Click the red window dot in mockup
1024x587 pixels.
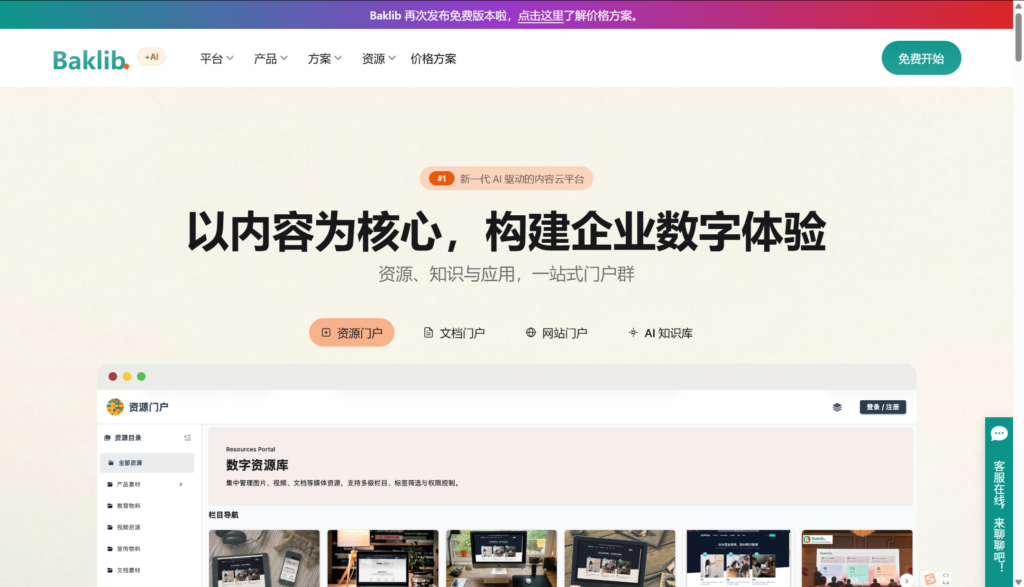112,377
